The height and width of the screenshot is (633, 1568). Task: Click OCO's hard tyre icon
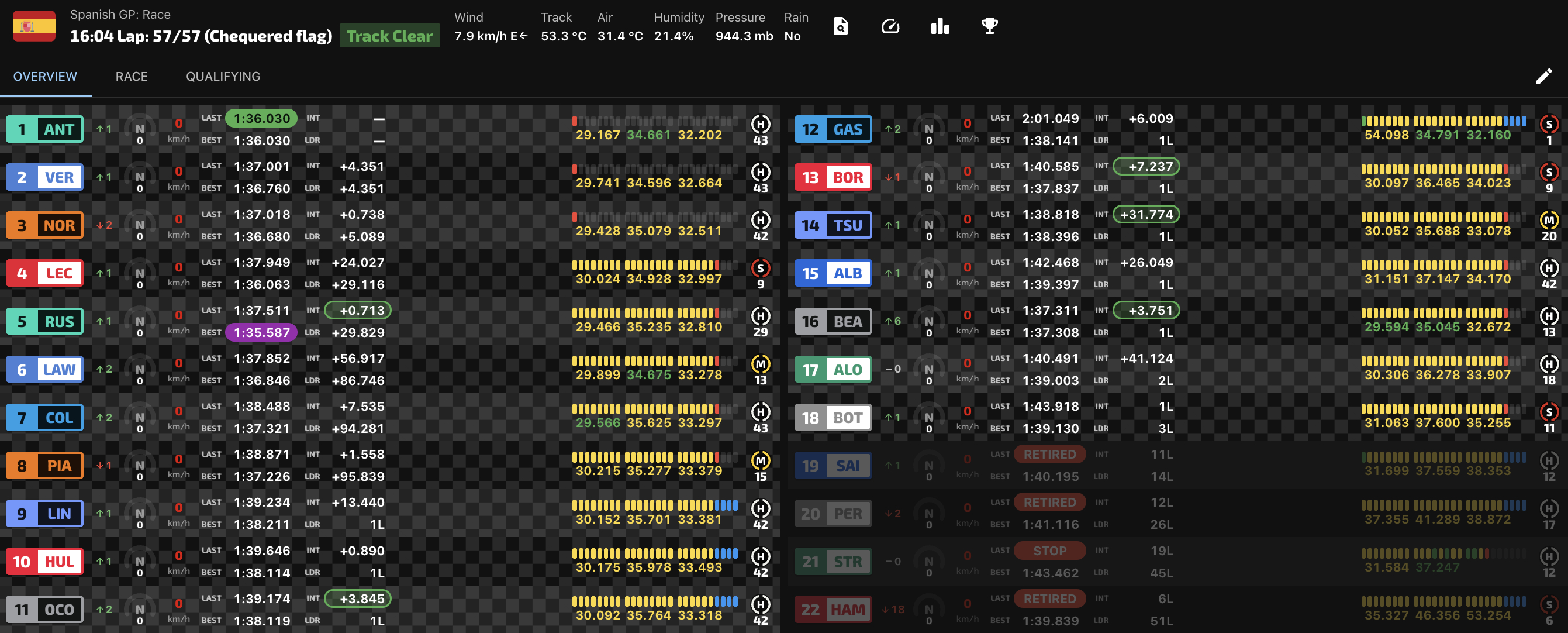point(760,604)
